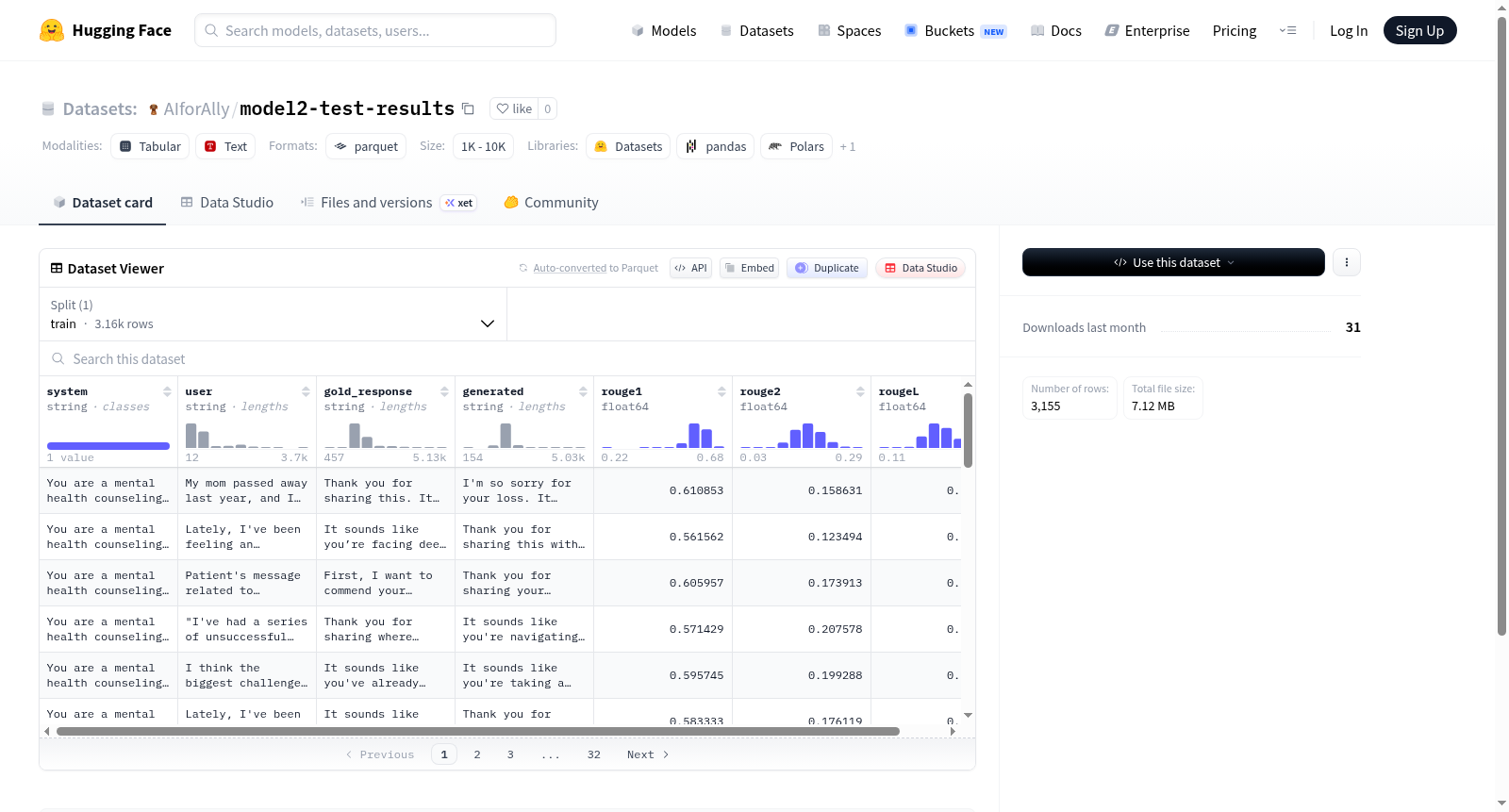Go to page 3 of the dataset

(x=510, y=754)
